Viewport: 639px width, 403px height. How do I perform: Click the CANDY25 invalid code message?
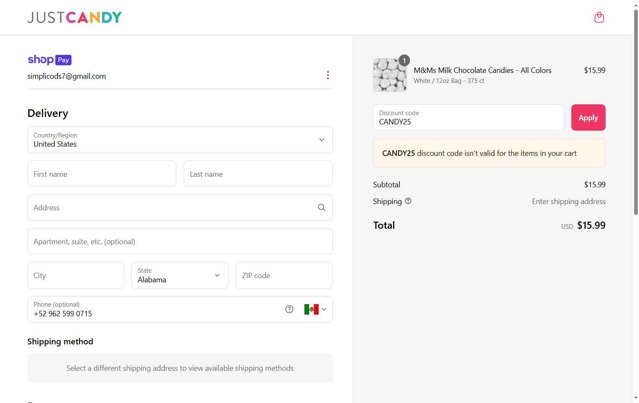click(489, 153)
